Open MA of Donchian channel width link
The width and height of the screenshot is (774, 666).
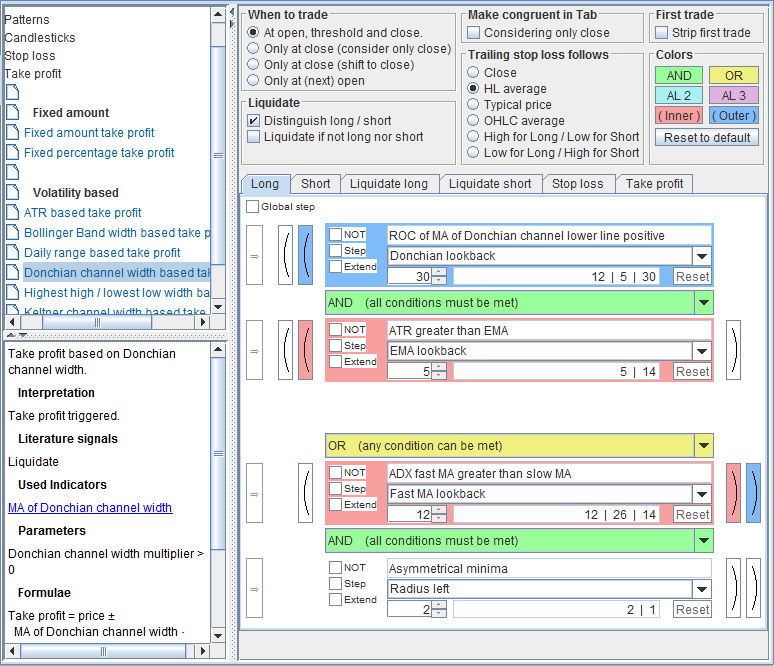(90, 508)
